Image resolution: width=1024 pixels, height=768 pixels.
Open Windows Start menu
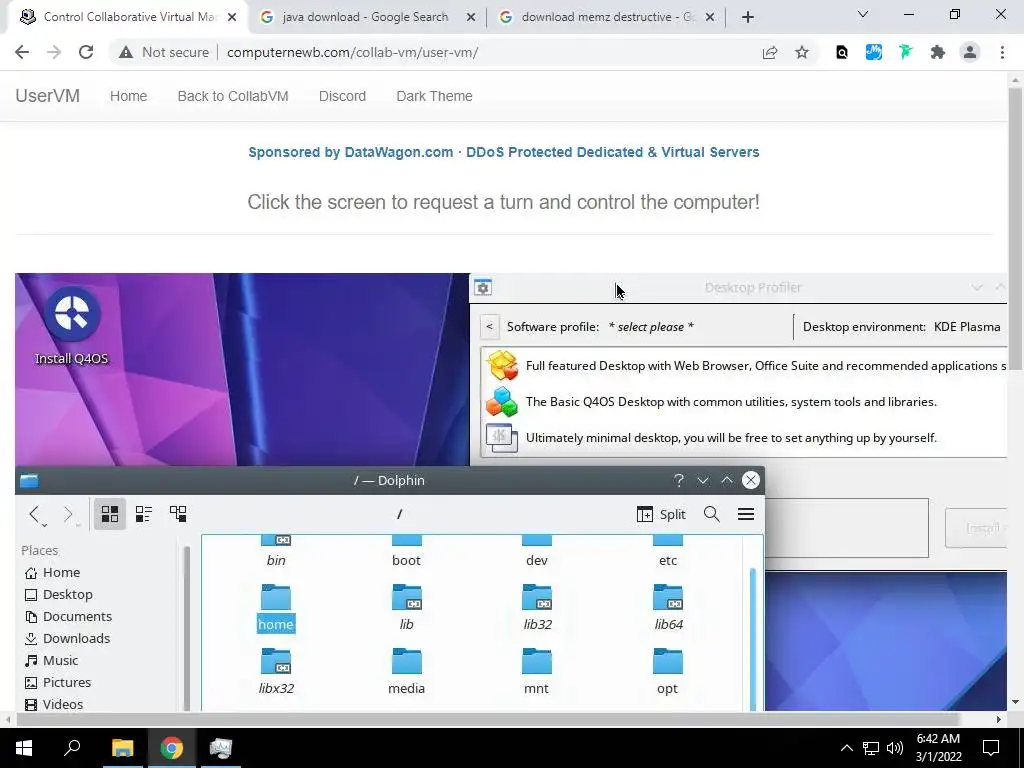point(24,748)
